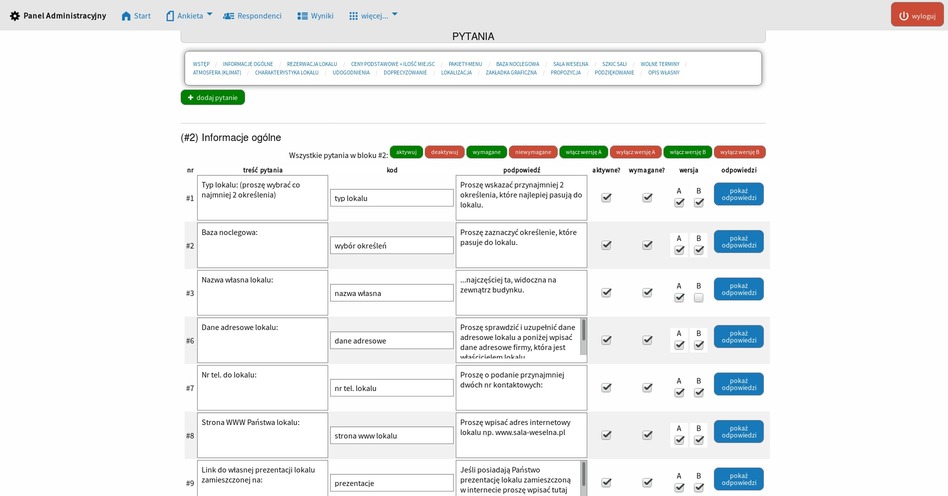This screenshot has width=948, height=496.
Task: Open Respondenci via its card icon
Action: click(x=229, y=16)
